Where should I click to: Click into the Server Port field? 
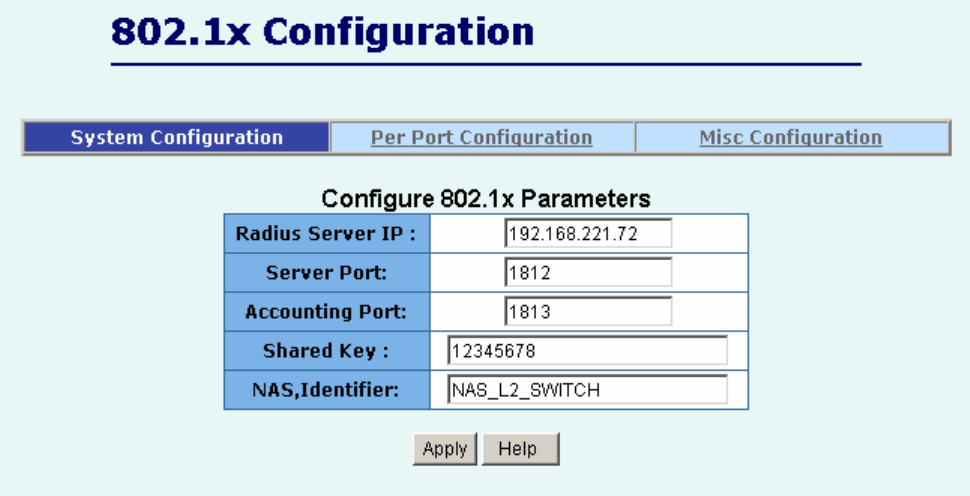pos(587,273)
